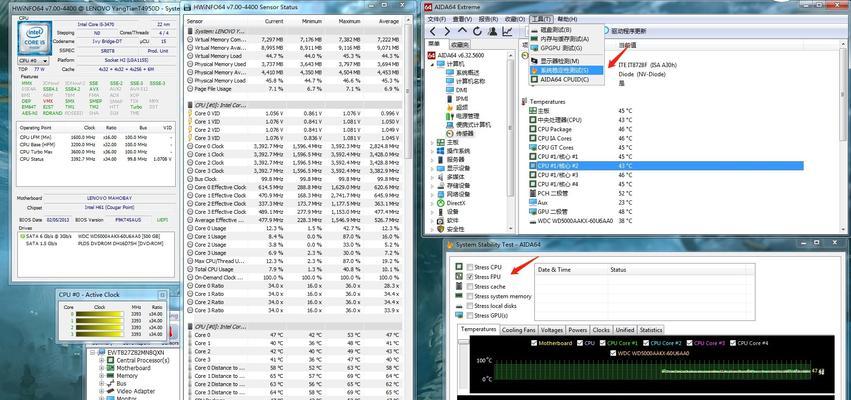
Task: Click the PCH diode sensor icon
Action: pyautogui.click(x=532, y=193)
